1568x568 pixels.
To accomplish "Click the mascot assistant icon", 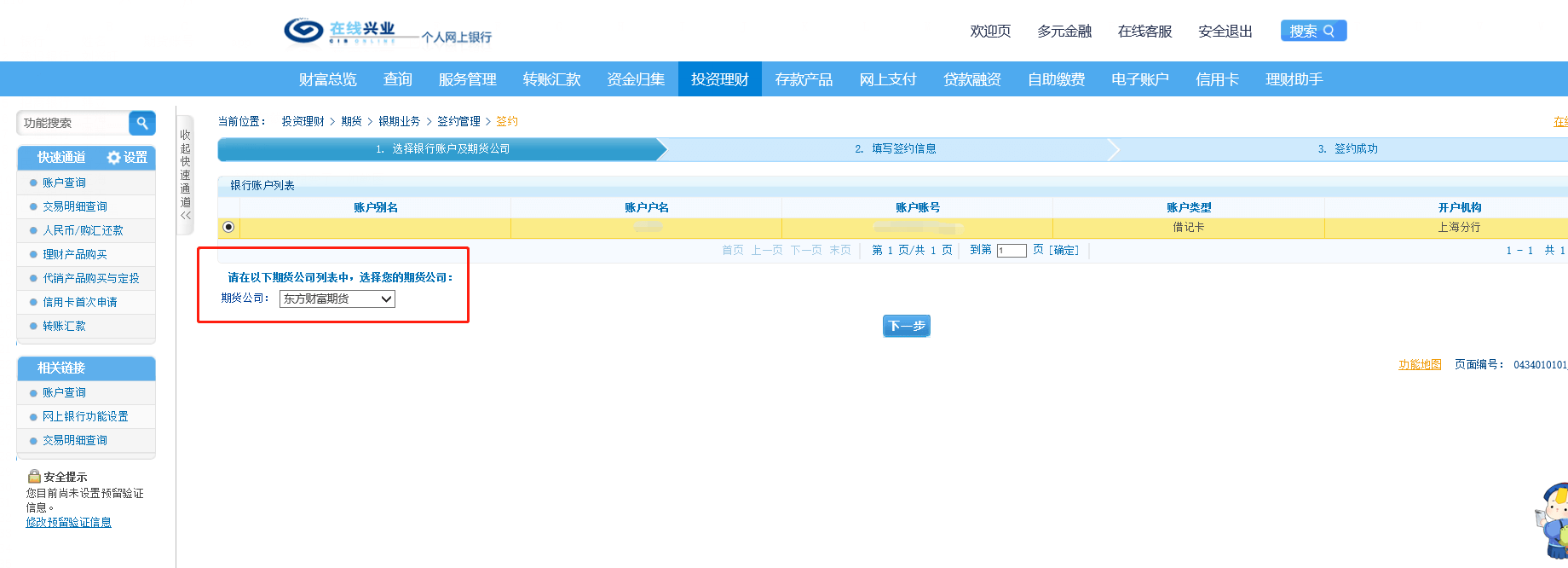I will tap(1553, 521).
